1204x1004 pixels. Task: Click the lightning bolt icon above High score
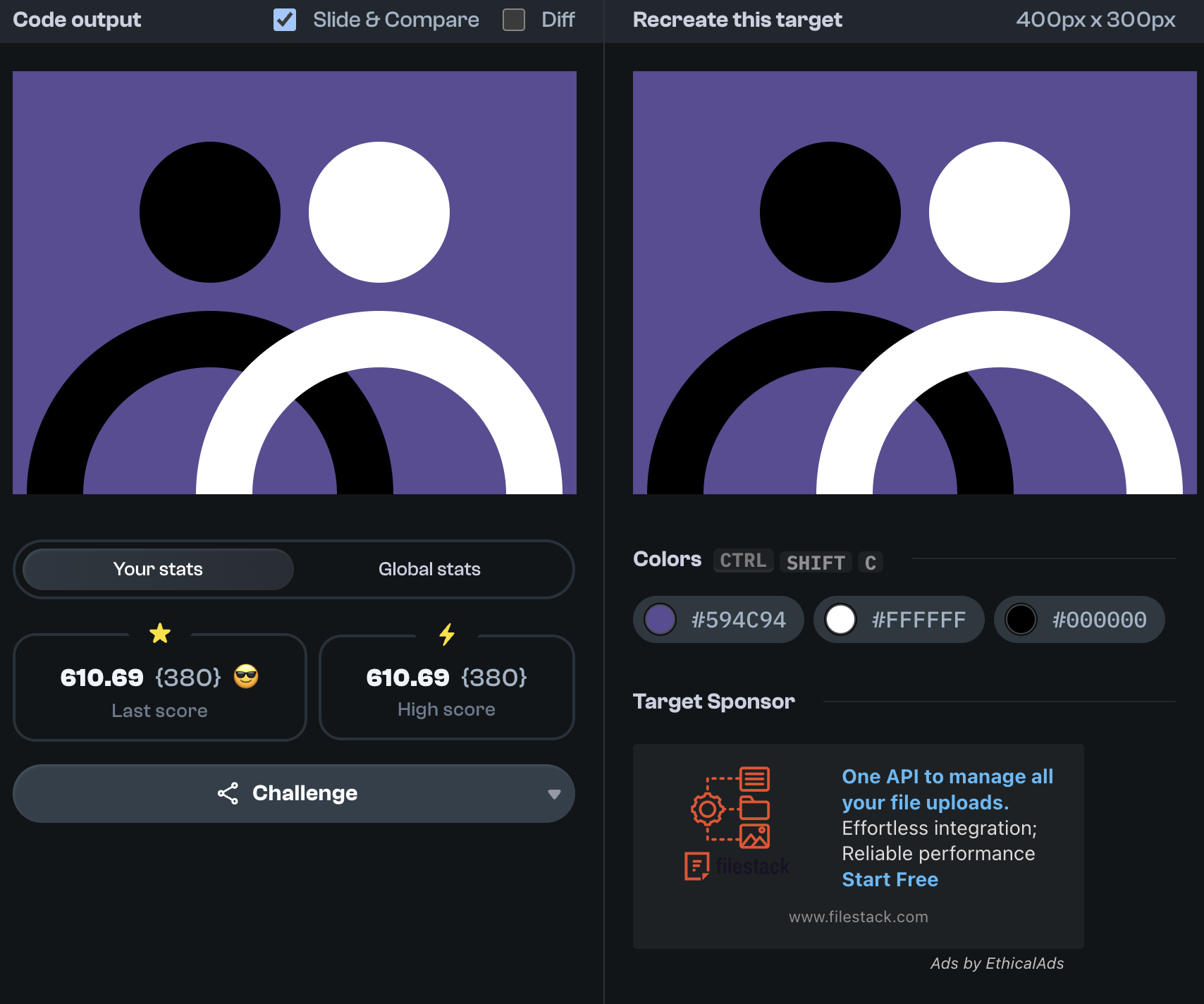pyautogui.click(x=447, y=635)
